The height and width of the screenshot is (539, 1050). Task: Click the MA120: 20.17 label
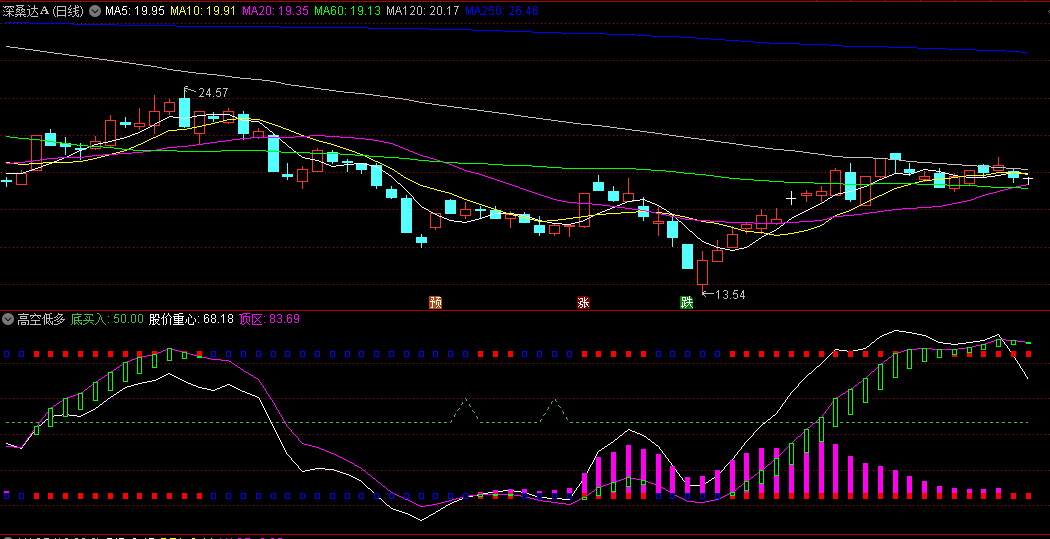(x=423, y=11)
